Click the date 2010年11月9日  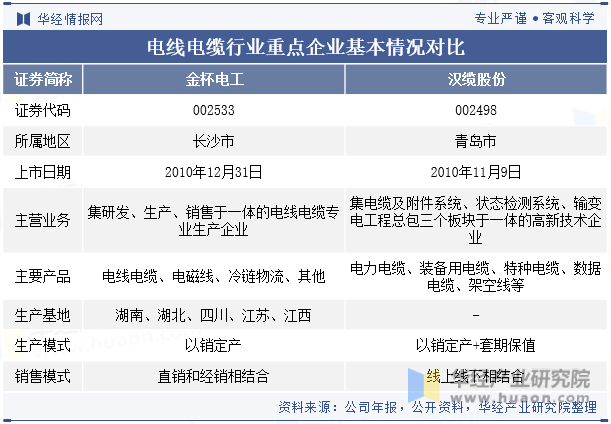(x=476, y=172)
